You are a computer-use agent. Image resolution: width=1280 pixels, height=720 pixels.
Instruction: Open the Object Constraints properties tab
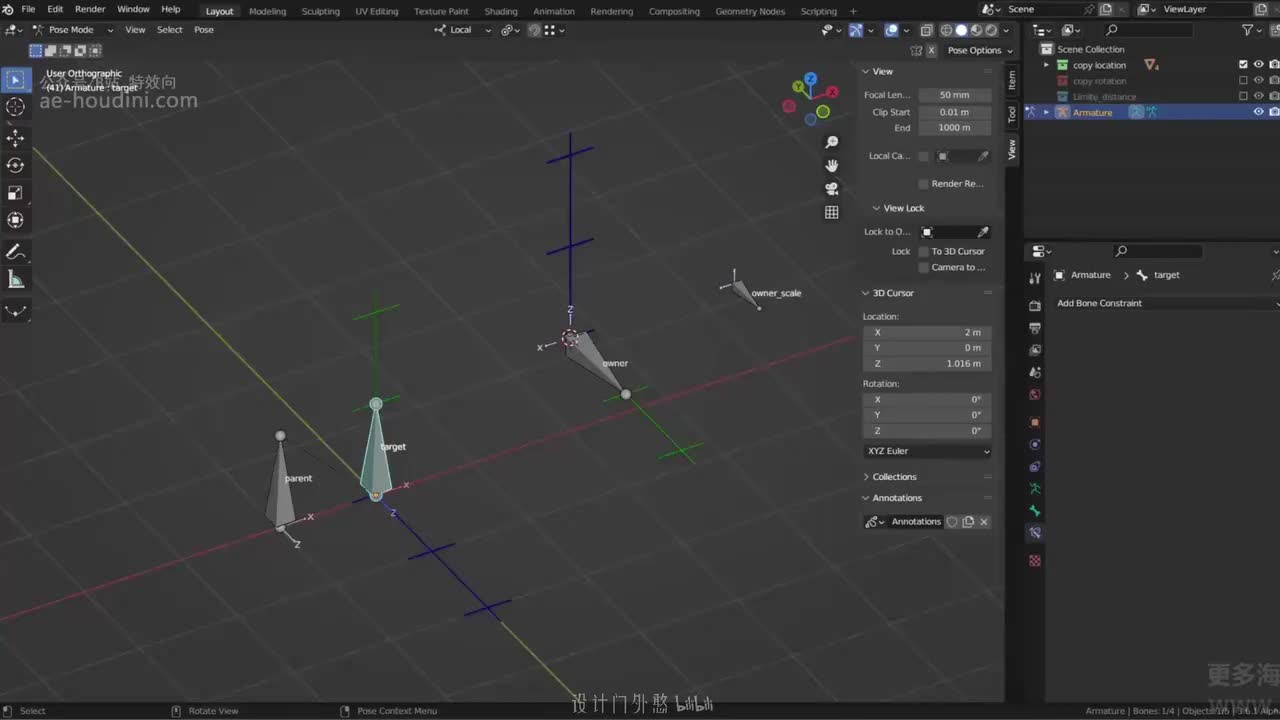pyautogui.click(x=1035, y=467)
